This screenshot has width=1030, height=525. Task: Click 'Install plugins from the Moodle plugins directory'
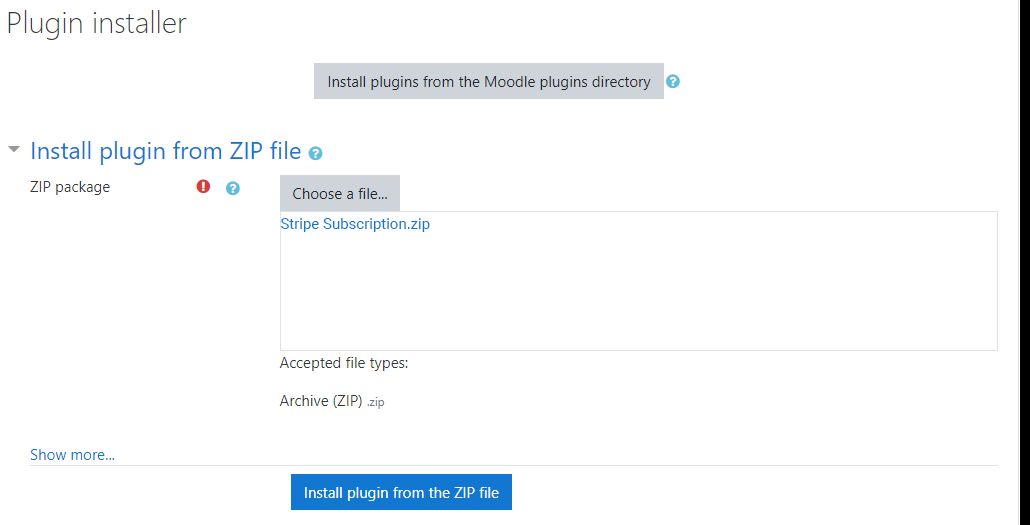[x=489, y=82]
